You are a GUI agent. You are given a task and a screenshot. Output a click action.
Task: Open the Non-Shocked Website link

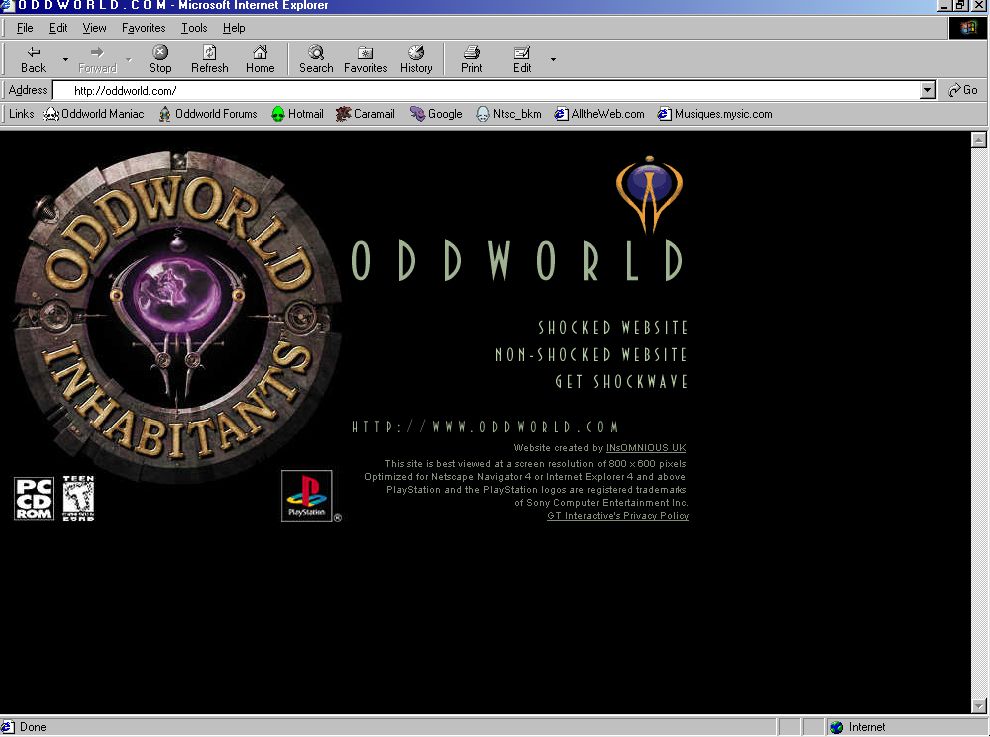(591, 355)
